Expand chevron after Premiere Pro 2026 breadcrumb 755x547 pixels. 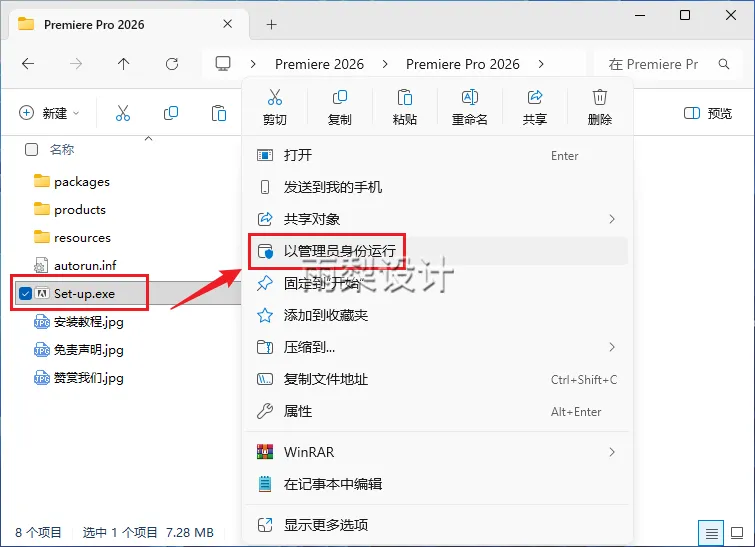click(541, 64)
